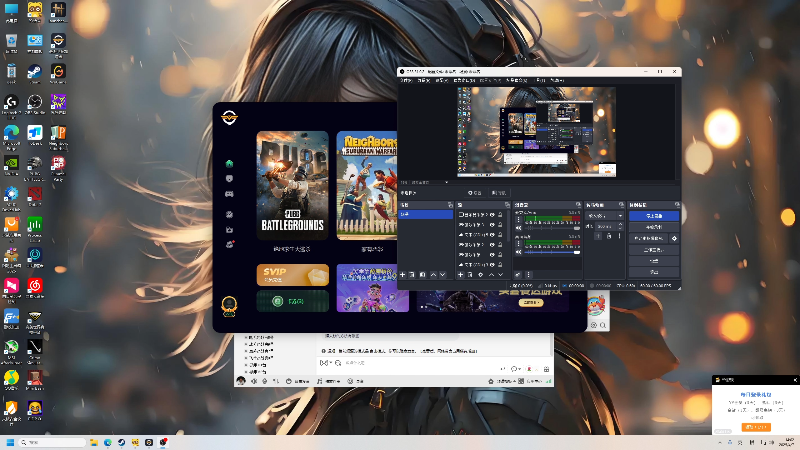
Task: Hide the second source via eye icon
Action: pos(492,225)
